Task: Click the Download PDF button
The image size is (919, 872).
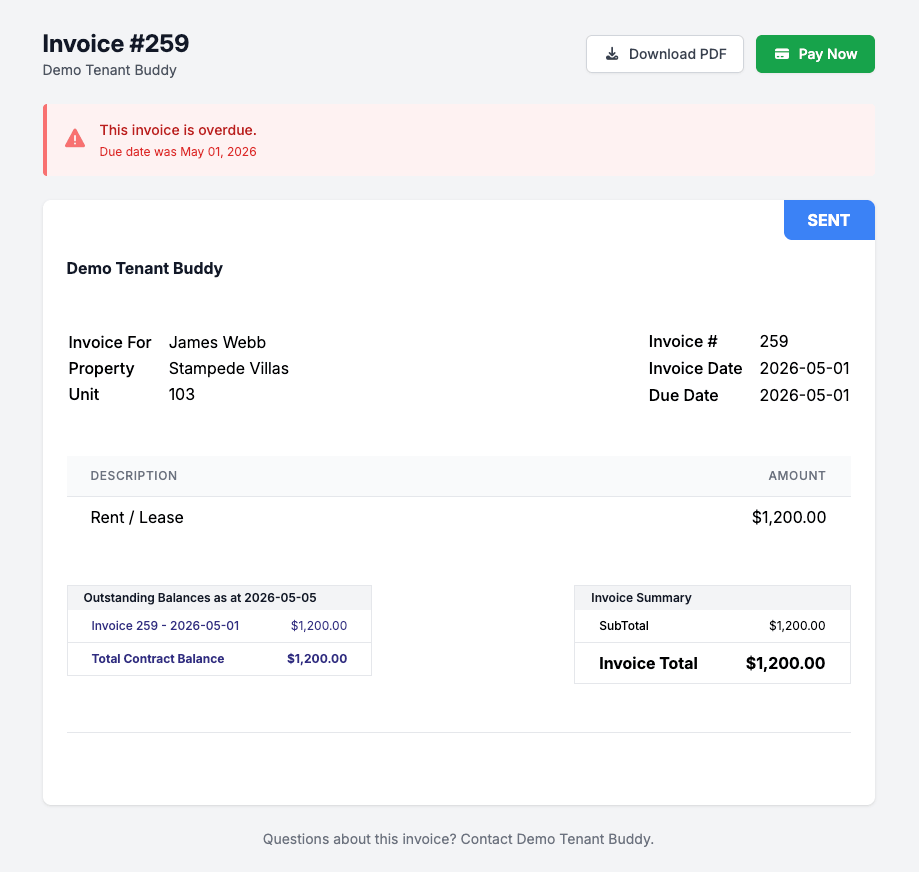Action: click(x=665, y=54)
